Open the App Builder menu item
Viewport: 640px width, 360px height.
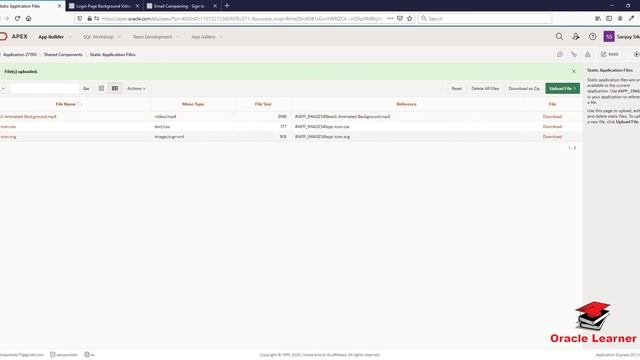[x=51, y=37]
